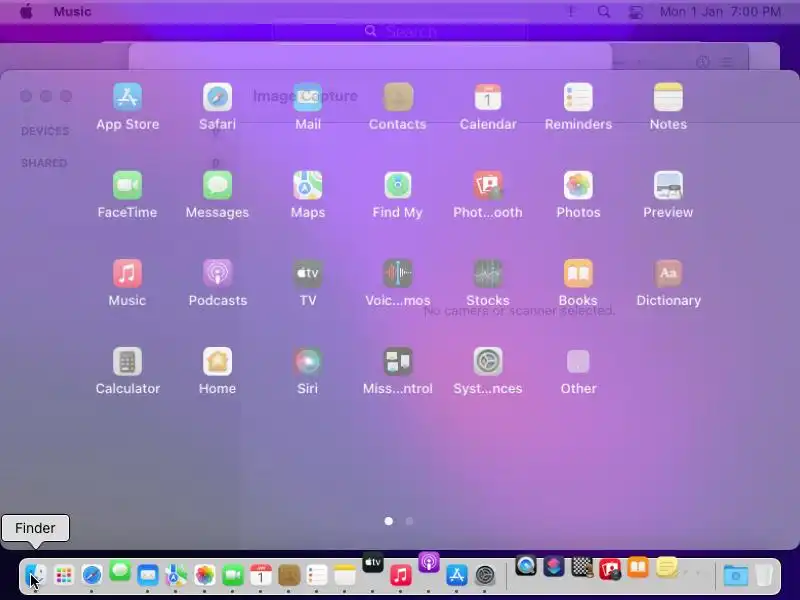Open the Home app
Screen dimensions: 800x600
tap(217, 362)
